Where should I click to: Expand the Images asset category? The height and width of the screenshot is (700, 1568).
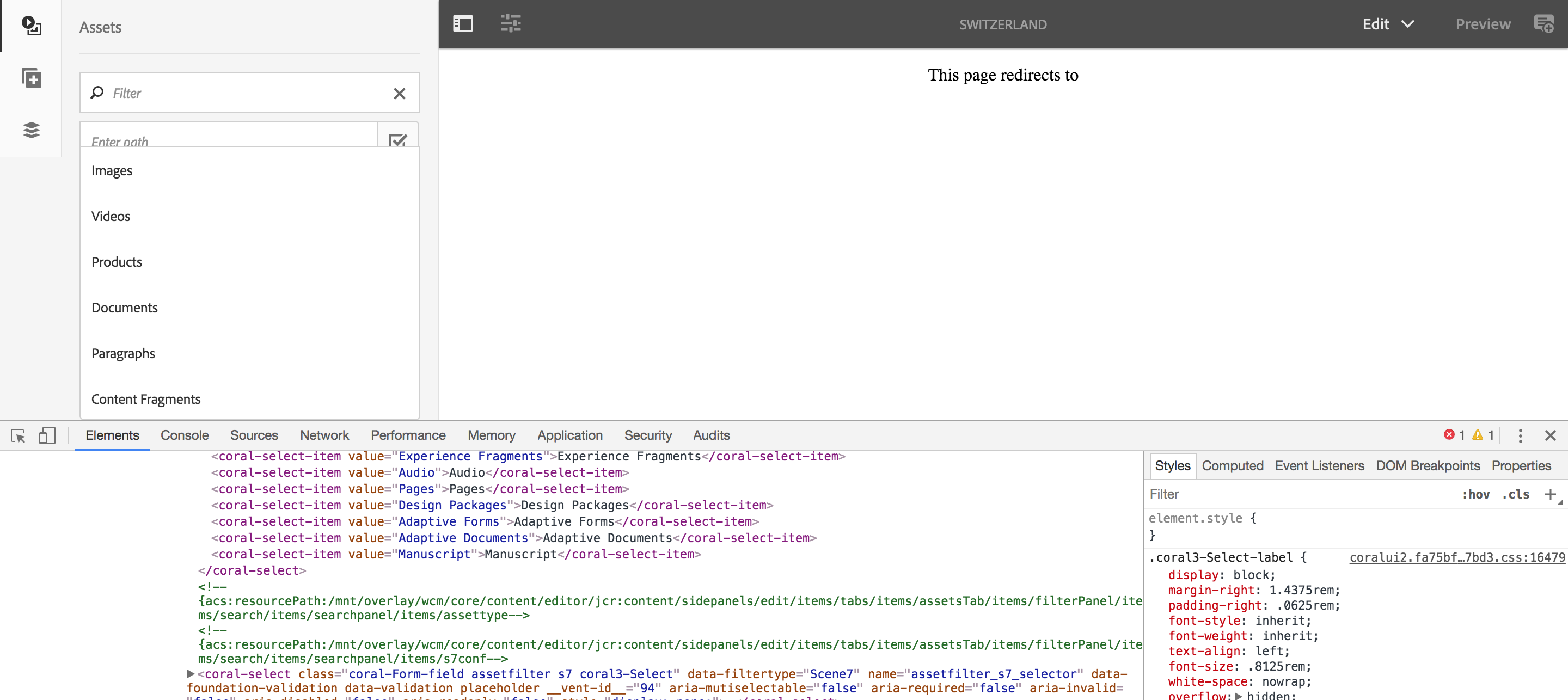pyautogui.click(x=111, y=170)
